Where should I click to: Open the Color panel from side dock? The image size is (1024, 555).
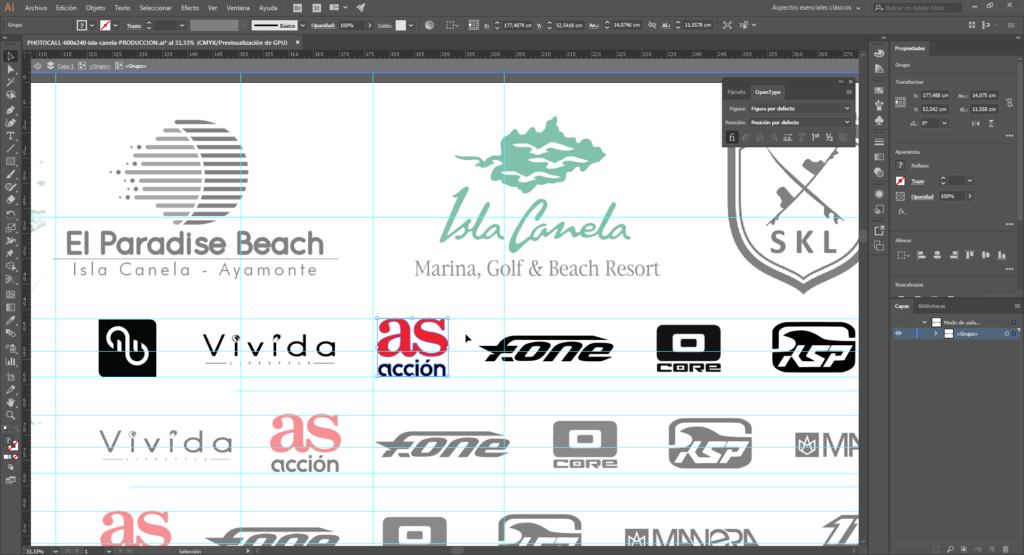(879, 53)
